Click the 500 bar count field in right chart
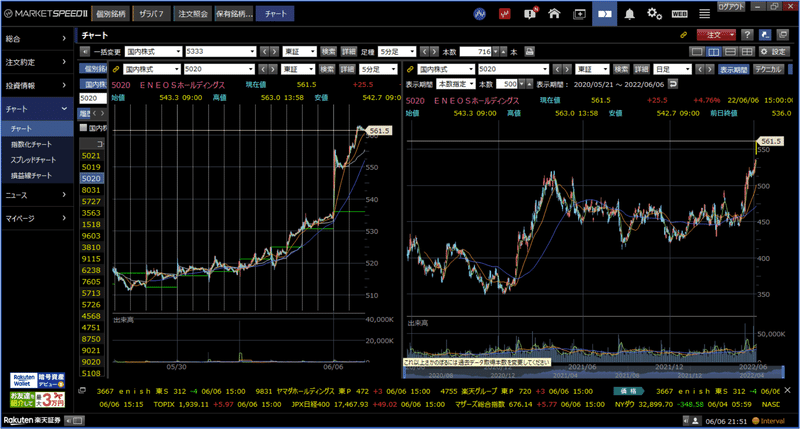 [x=508, y=84]
